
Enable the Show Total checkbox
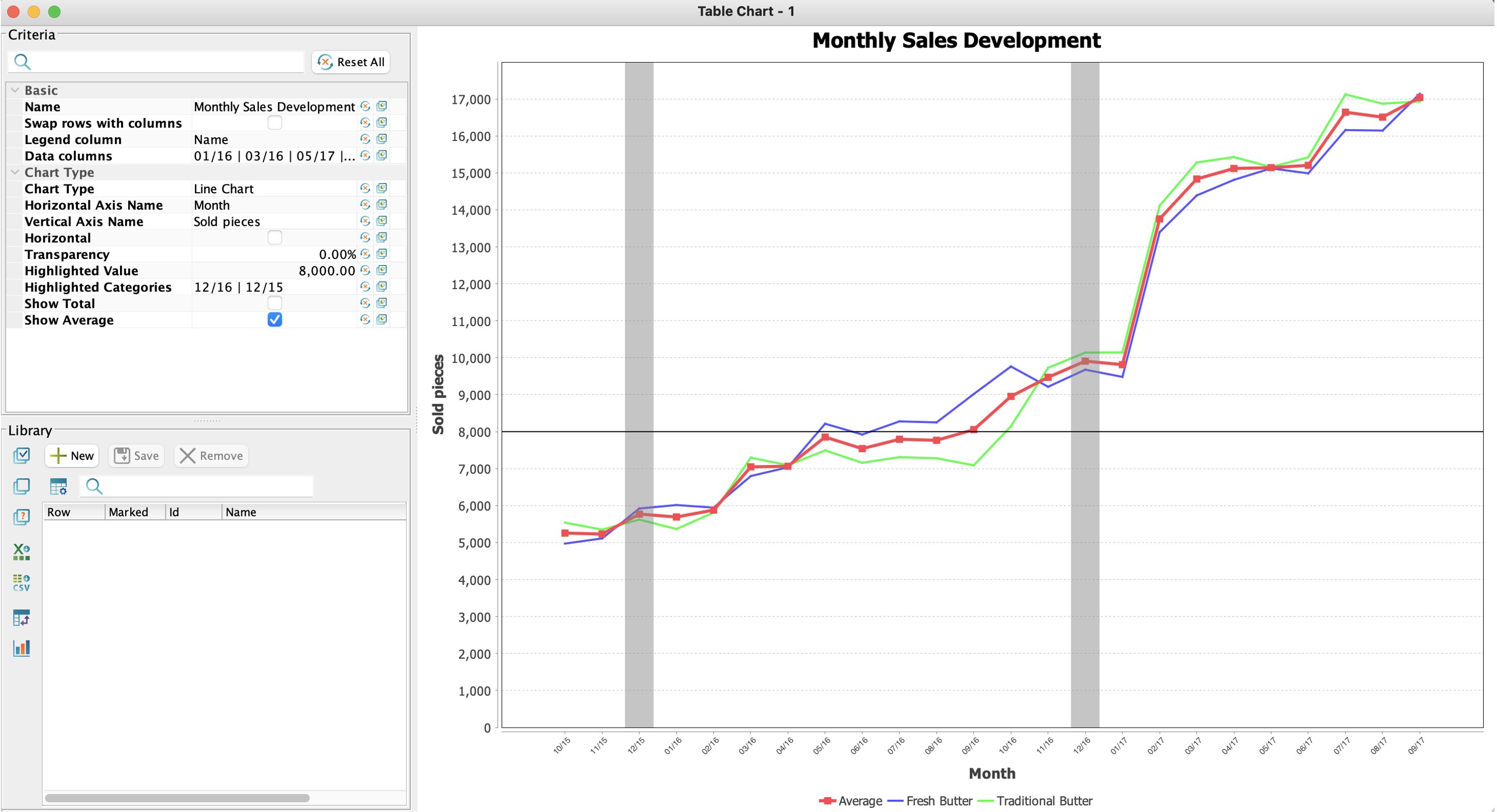pyautogui.click(x=274, y=303)
